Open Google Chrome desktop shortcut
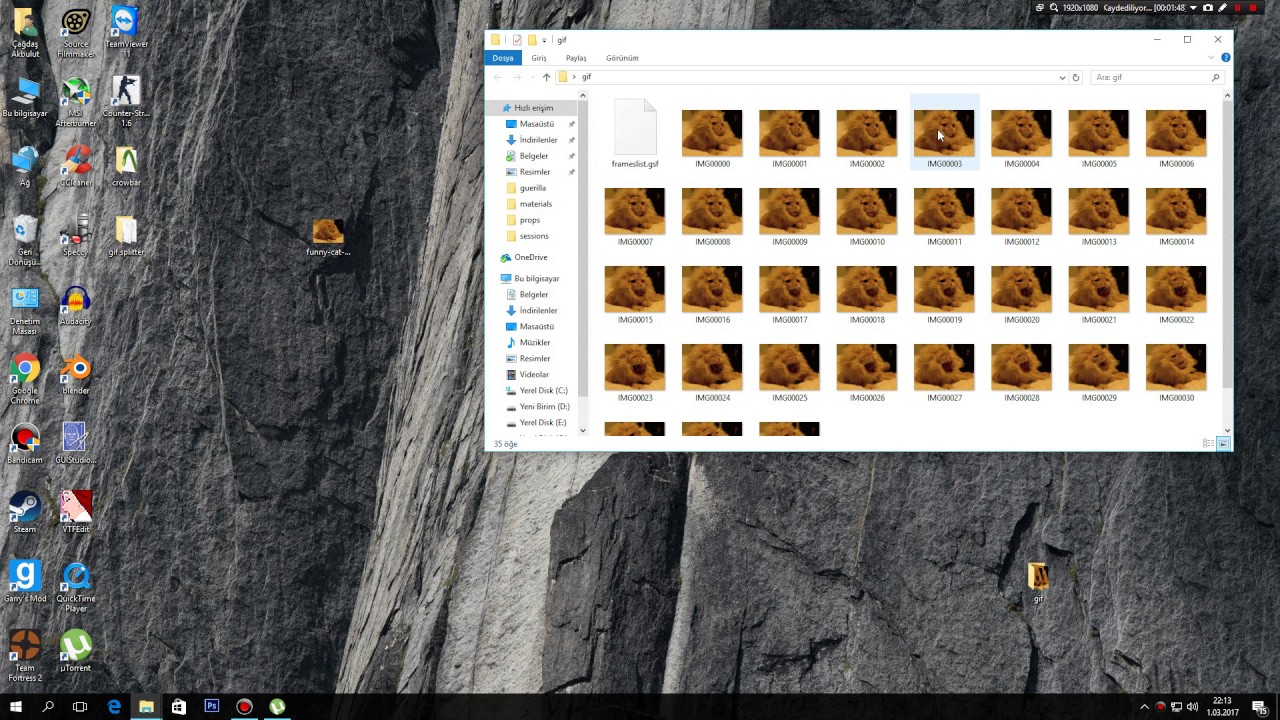This screenshot has height=720, width=1280. 25,380
